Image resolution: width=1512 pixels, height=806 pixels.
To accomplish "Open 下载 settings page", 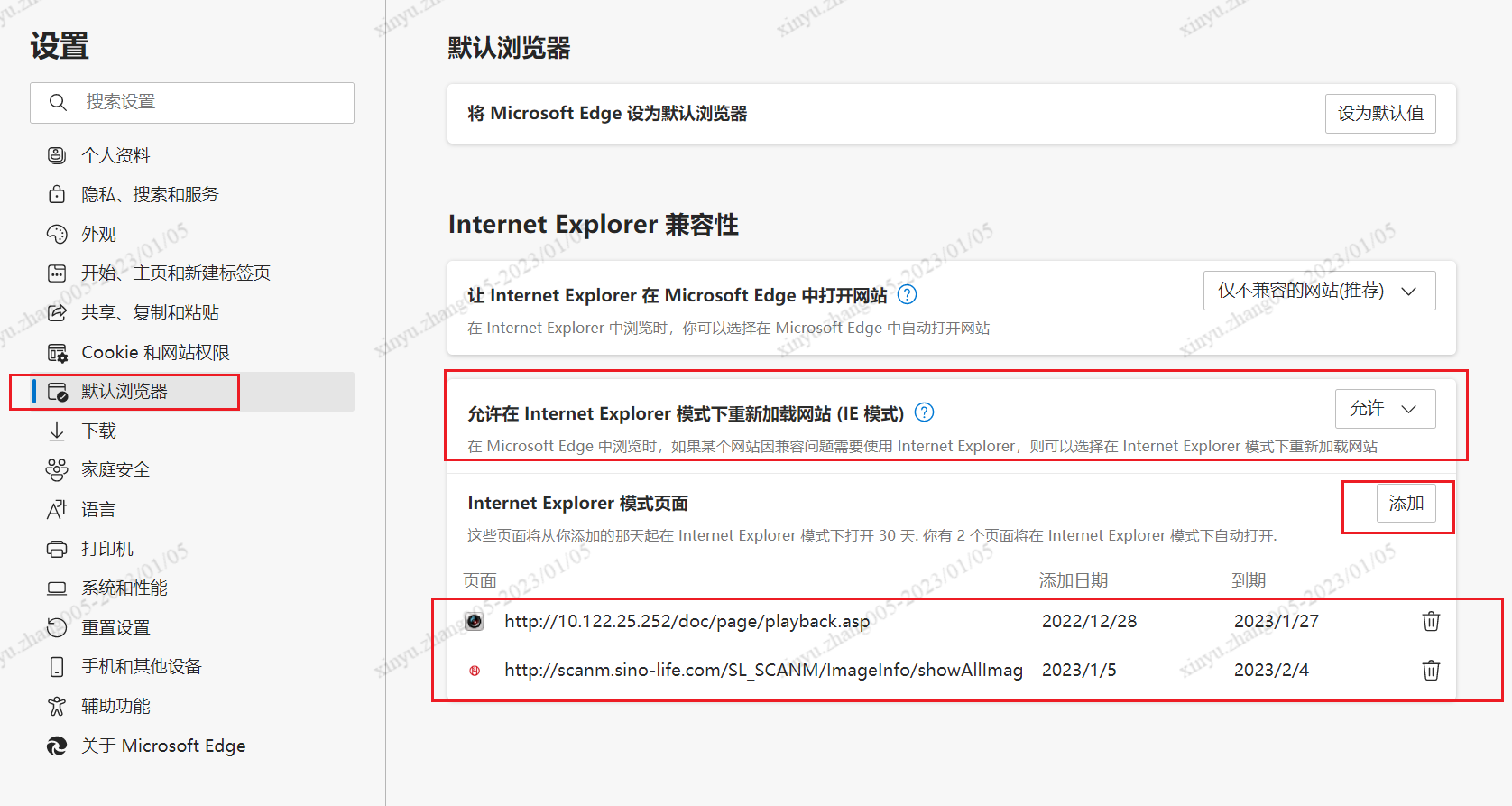I will pyautogui.click(x=98, y=431).
